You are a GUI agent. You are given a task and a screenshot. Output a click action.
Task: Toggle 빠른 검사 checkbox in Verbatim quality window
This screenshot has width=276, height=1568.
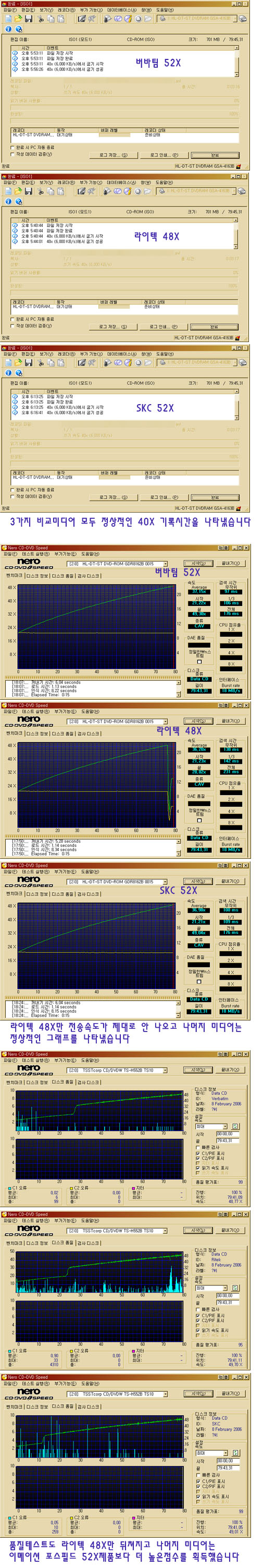click(197, 1147)
